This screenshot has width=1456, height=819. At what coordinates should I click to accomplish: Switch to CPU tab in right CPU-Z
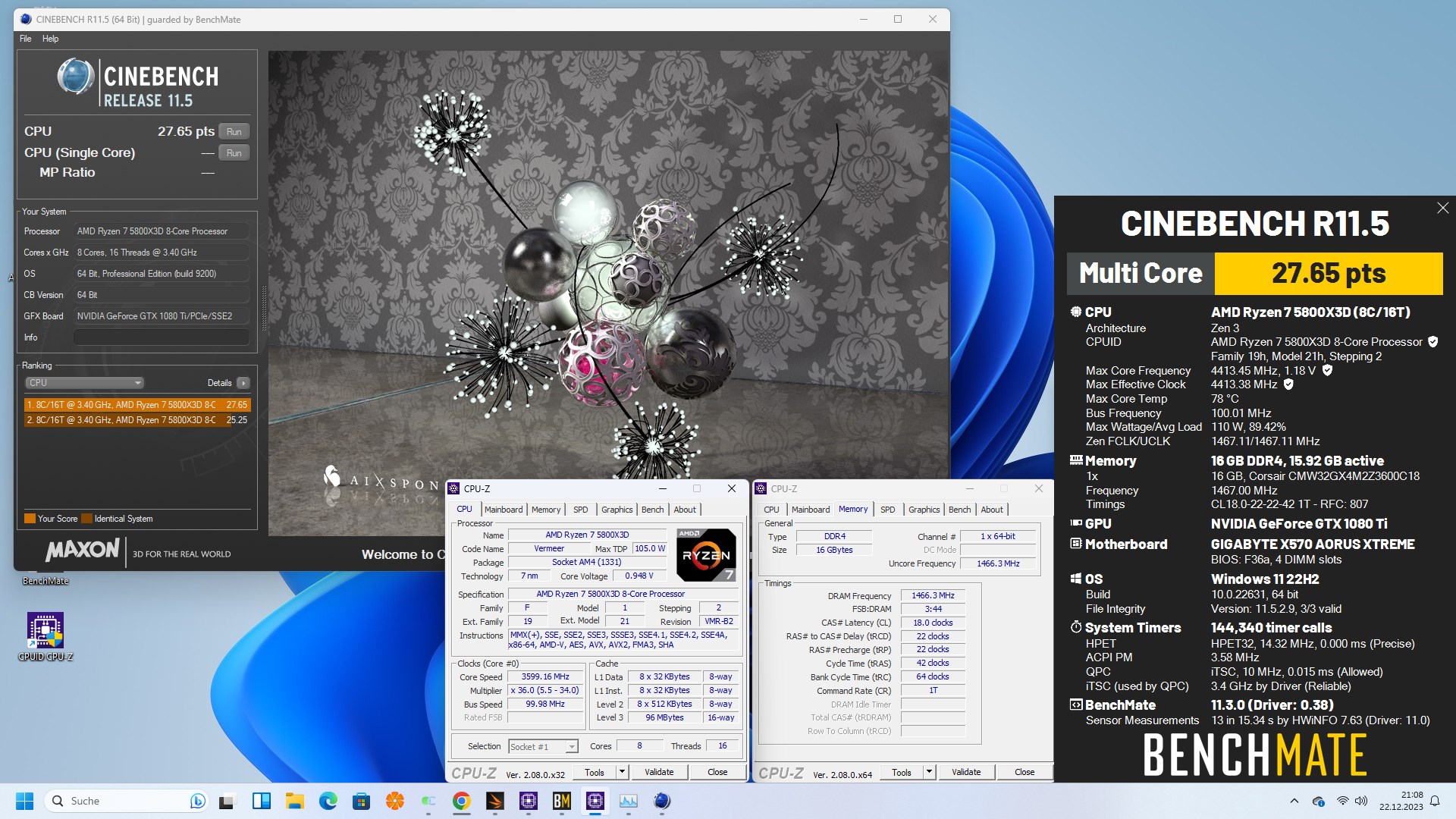click(772, 510)
